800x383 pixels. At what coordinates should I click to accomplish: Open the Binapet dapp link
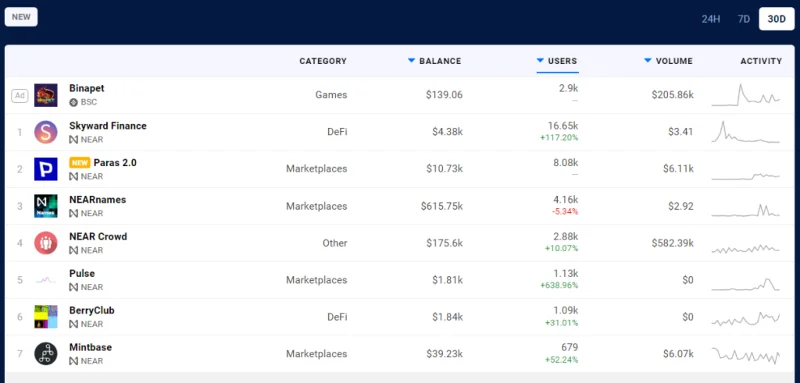point(87,88)
